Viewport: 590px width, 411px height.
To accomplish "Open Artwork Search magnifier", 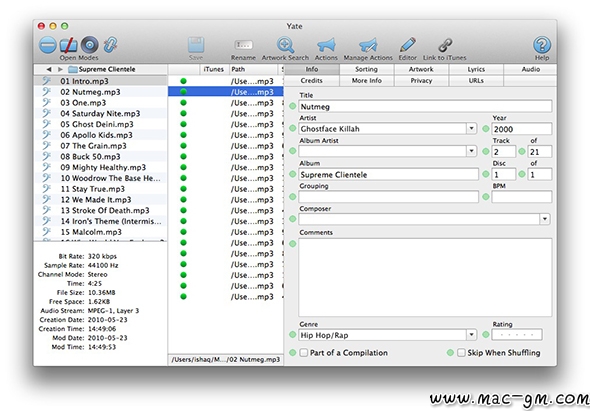I will pos(285,45).
